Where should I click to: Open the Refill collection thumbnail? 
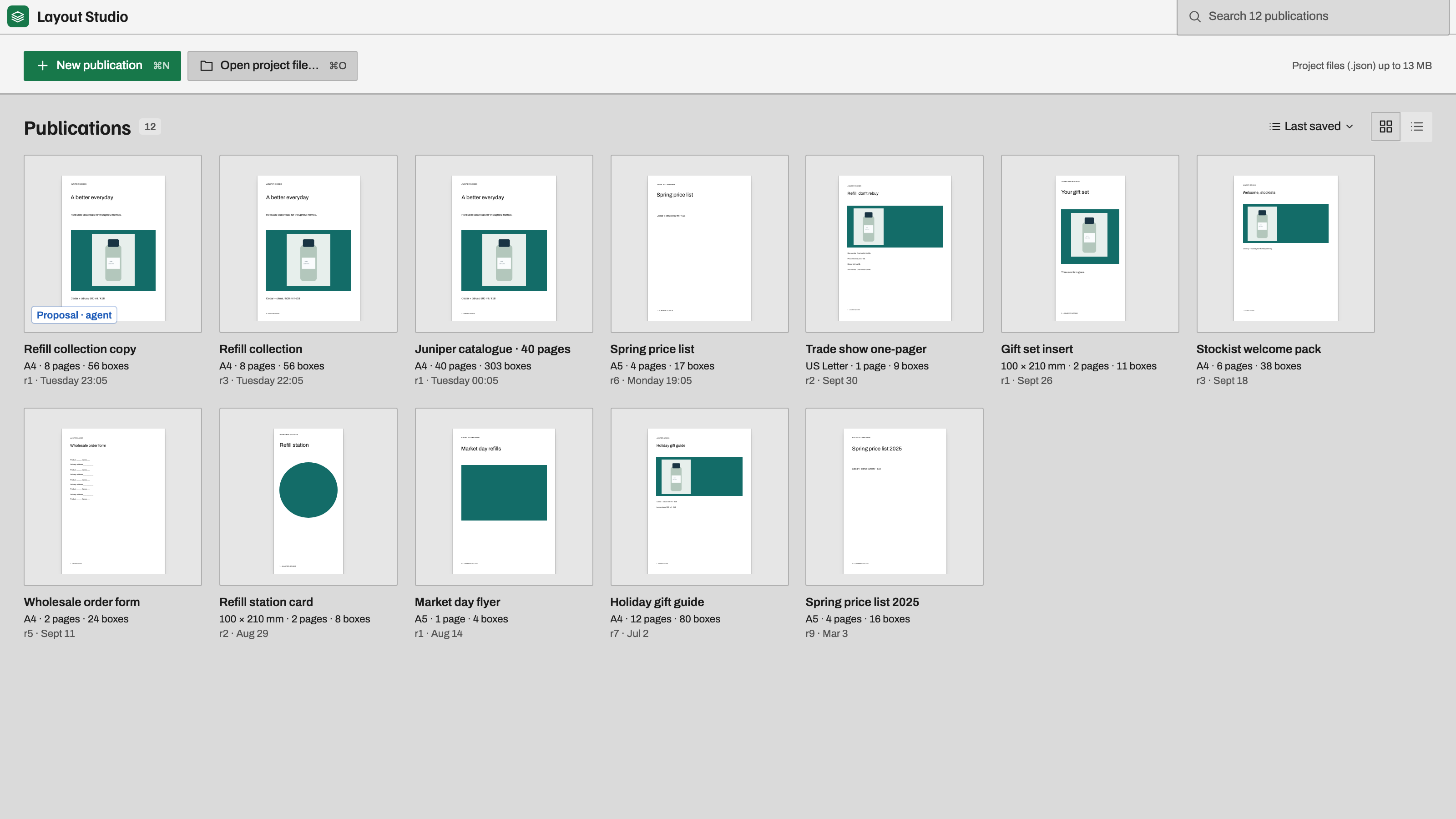coord(308,243)
